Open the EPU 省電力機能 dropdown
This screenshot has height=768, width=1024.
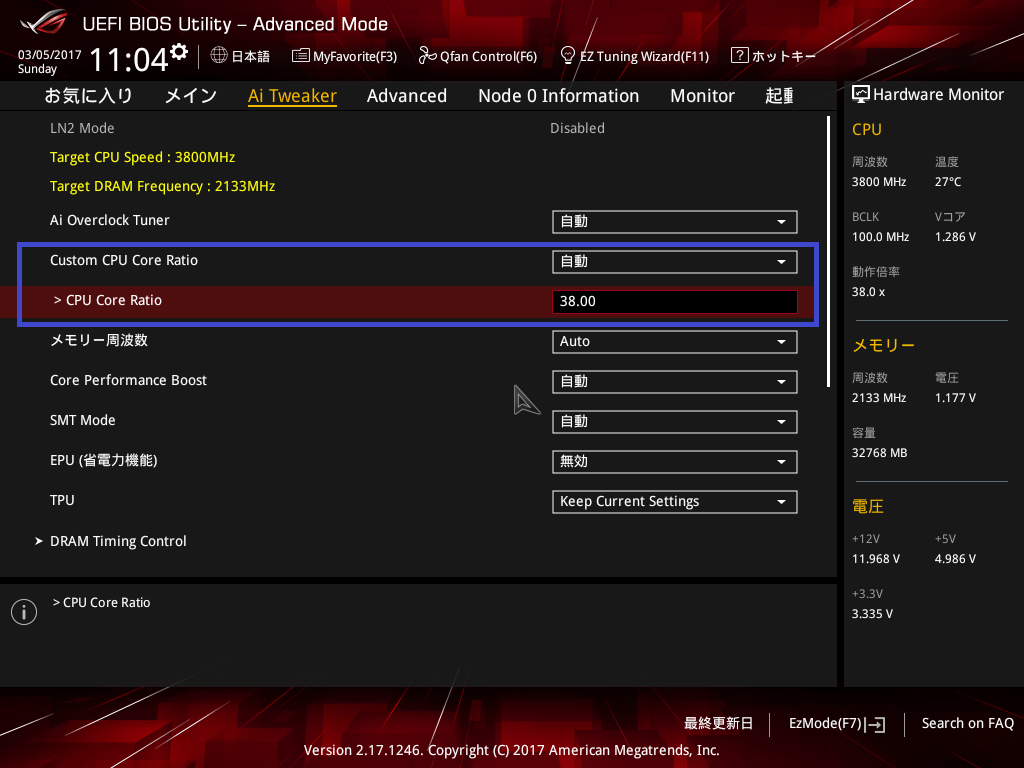click(675, 462)
